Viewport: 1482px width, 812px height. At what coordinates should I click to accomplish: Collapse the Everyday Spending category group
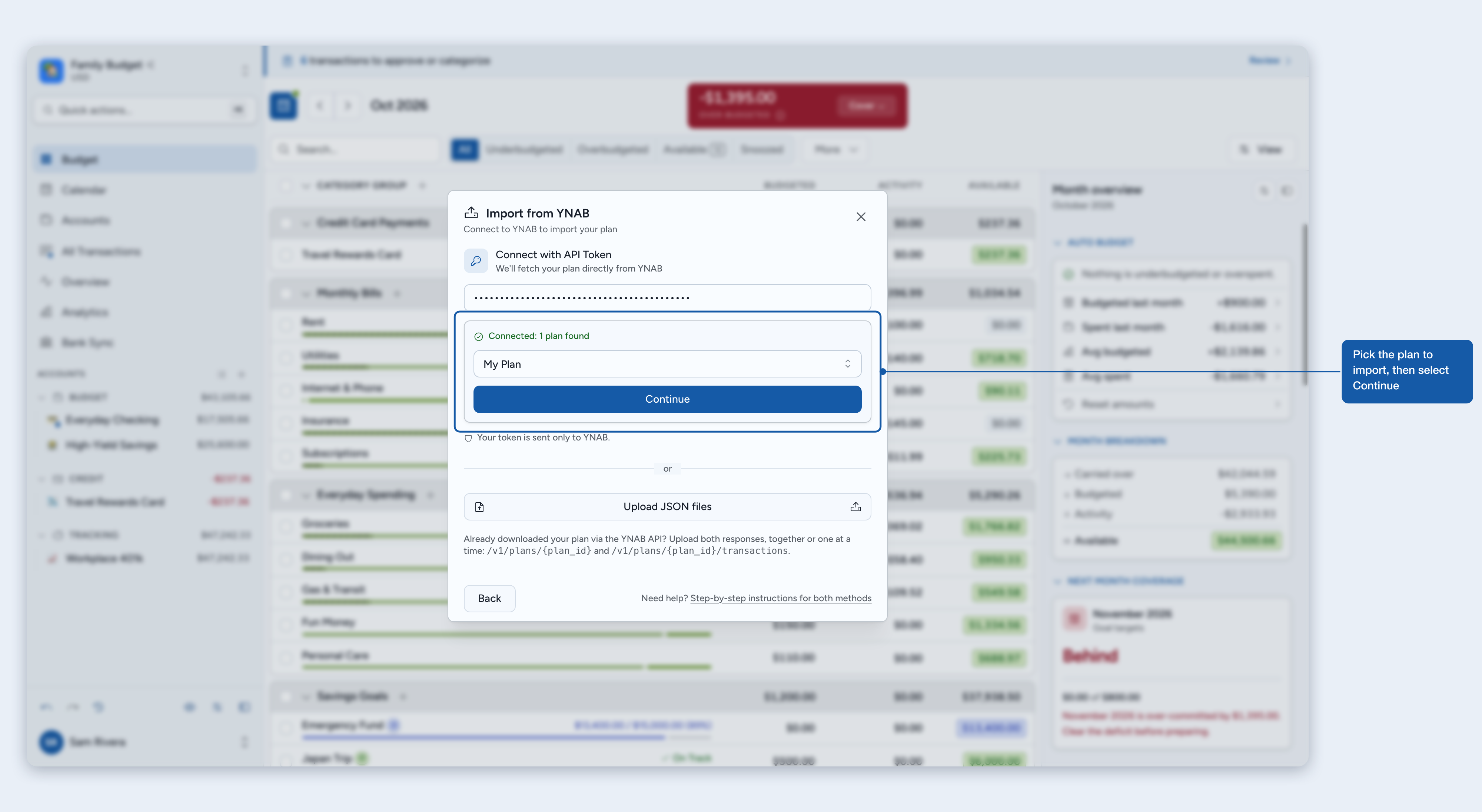click(x=306, y=495)
